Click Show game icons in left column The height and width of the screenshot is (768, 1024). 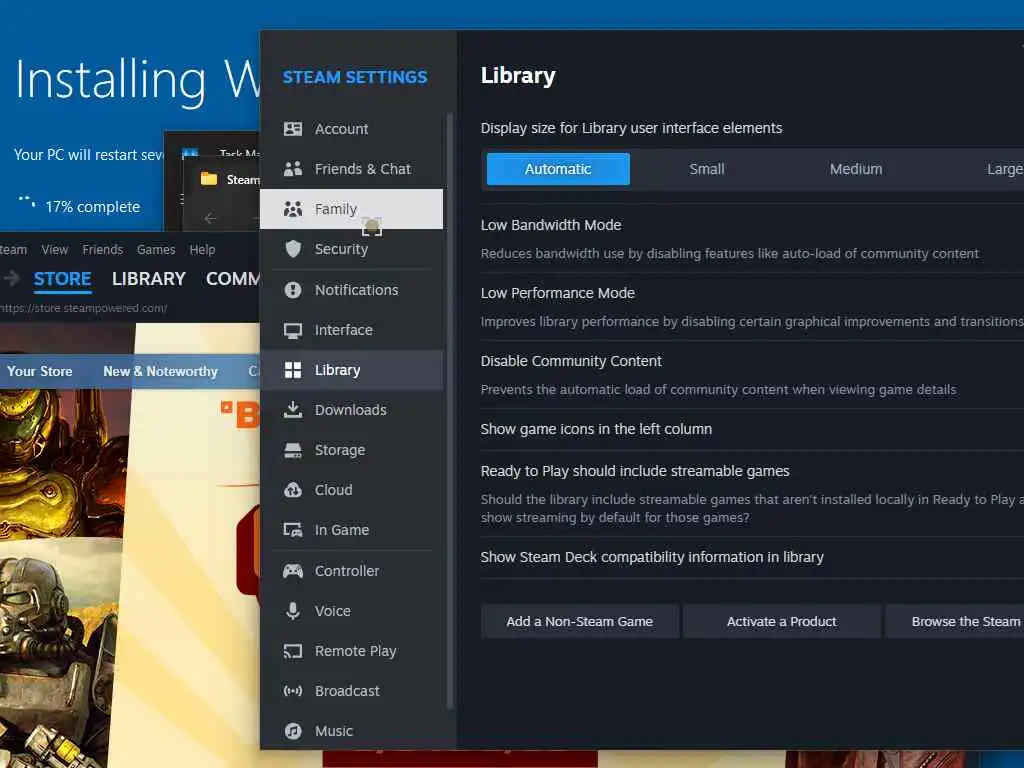click(x=596, y=429)
